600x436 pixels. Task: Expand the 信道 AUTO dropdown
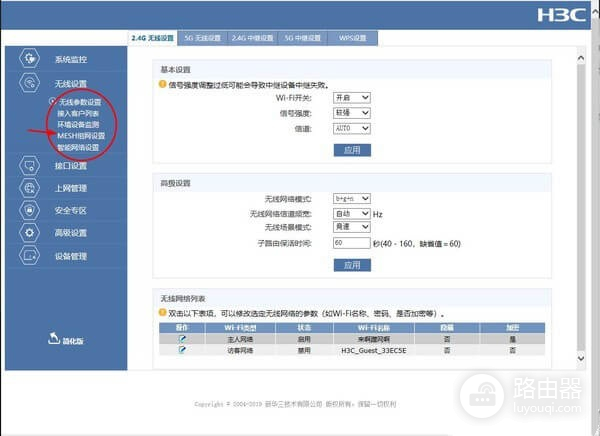351,128
